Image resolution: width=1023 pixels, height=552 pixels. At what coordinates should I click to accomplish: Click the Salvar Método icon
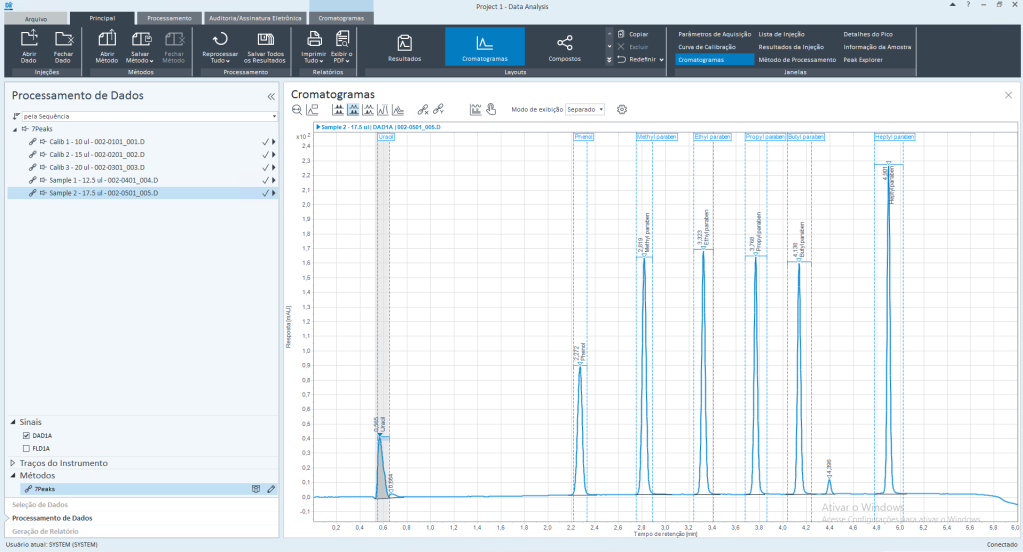(141, 39)
